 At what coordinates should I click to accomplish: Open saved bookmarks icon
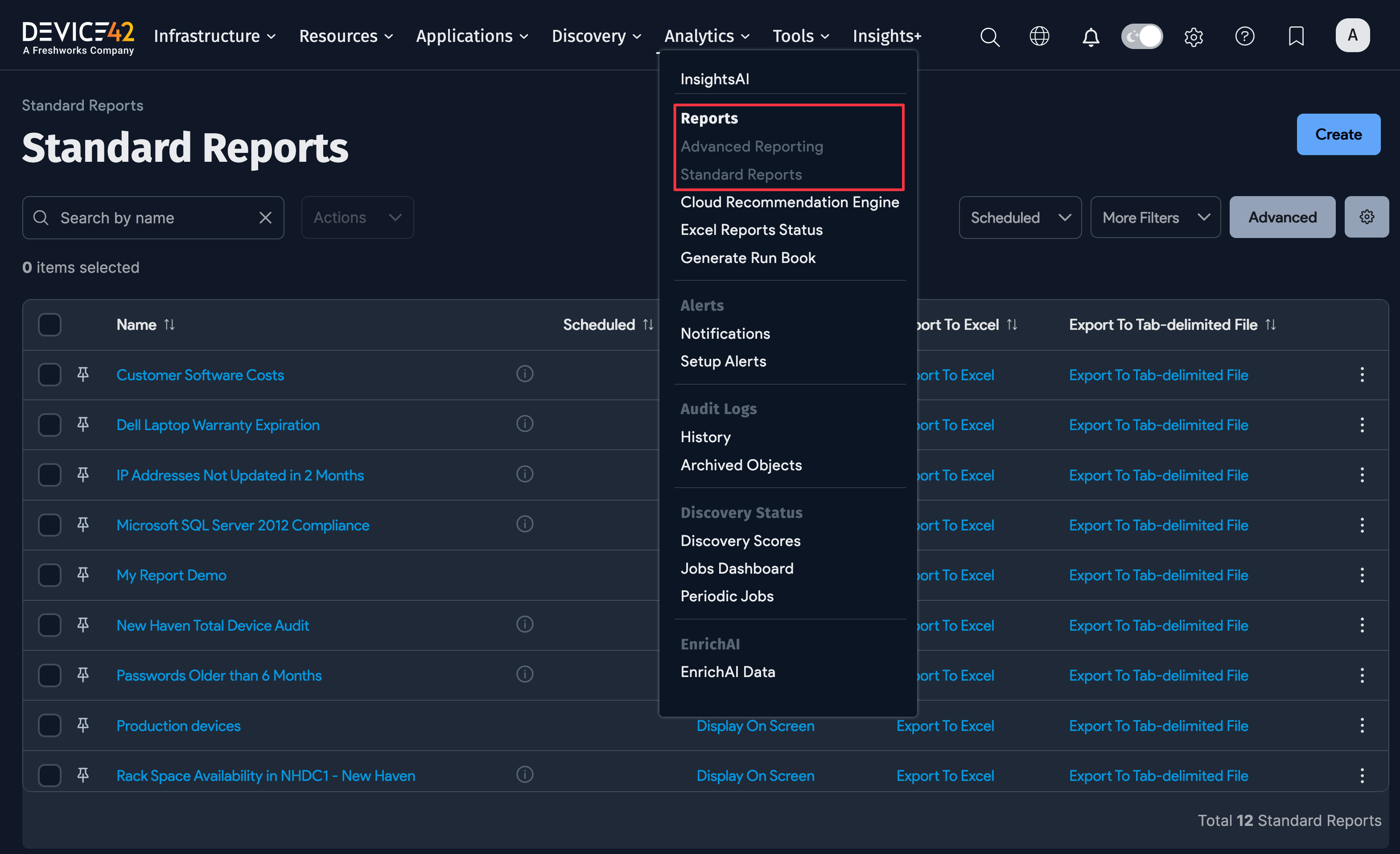tap(1296, 37)
